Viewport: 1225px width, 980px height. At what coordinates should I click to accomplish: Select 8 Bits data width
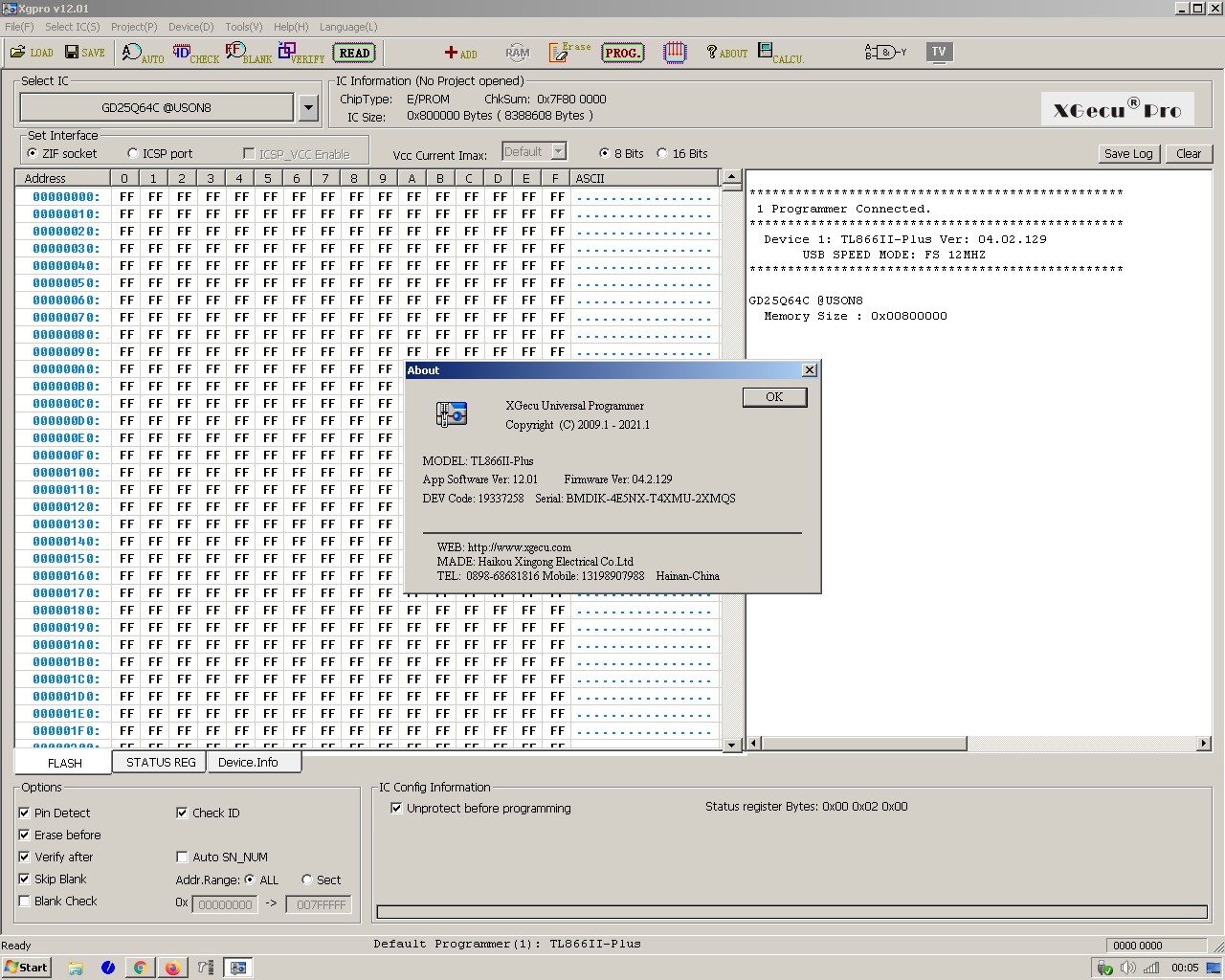coord(621,153)
